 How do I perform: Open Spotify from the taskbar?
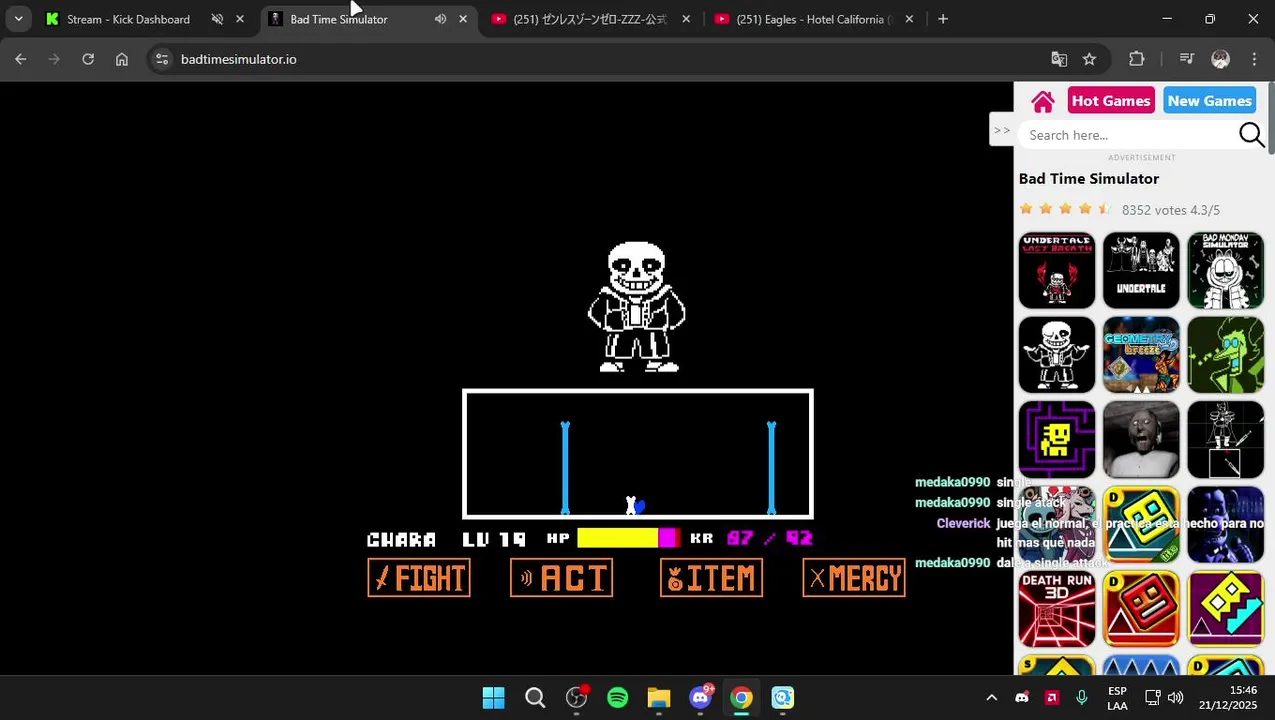click(618, 697)
